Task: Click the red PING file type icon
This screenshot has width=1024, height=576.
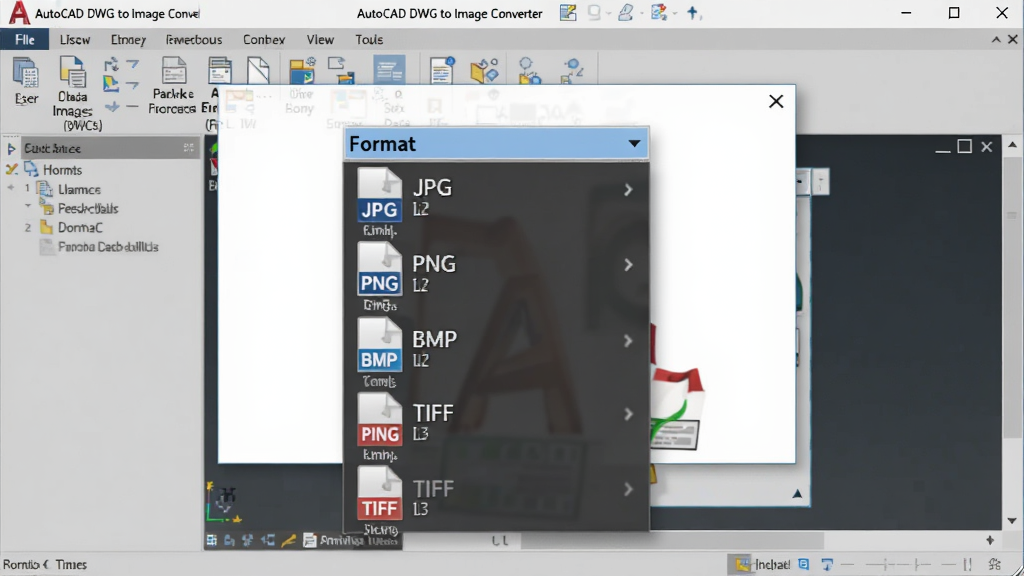Action: 379,419
